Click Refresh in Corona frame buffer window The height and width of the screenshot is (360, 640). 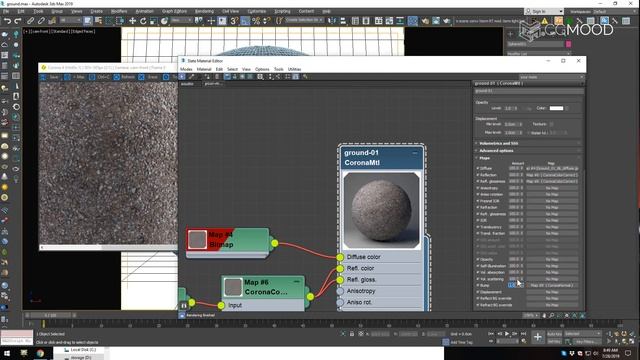(x=124, y=77)
